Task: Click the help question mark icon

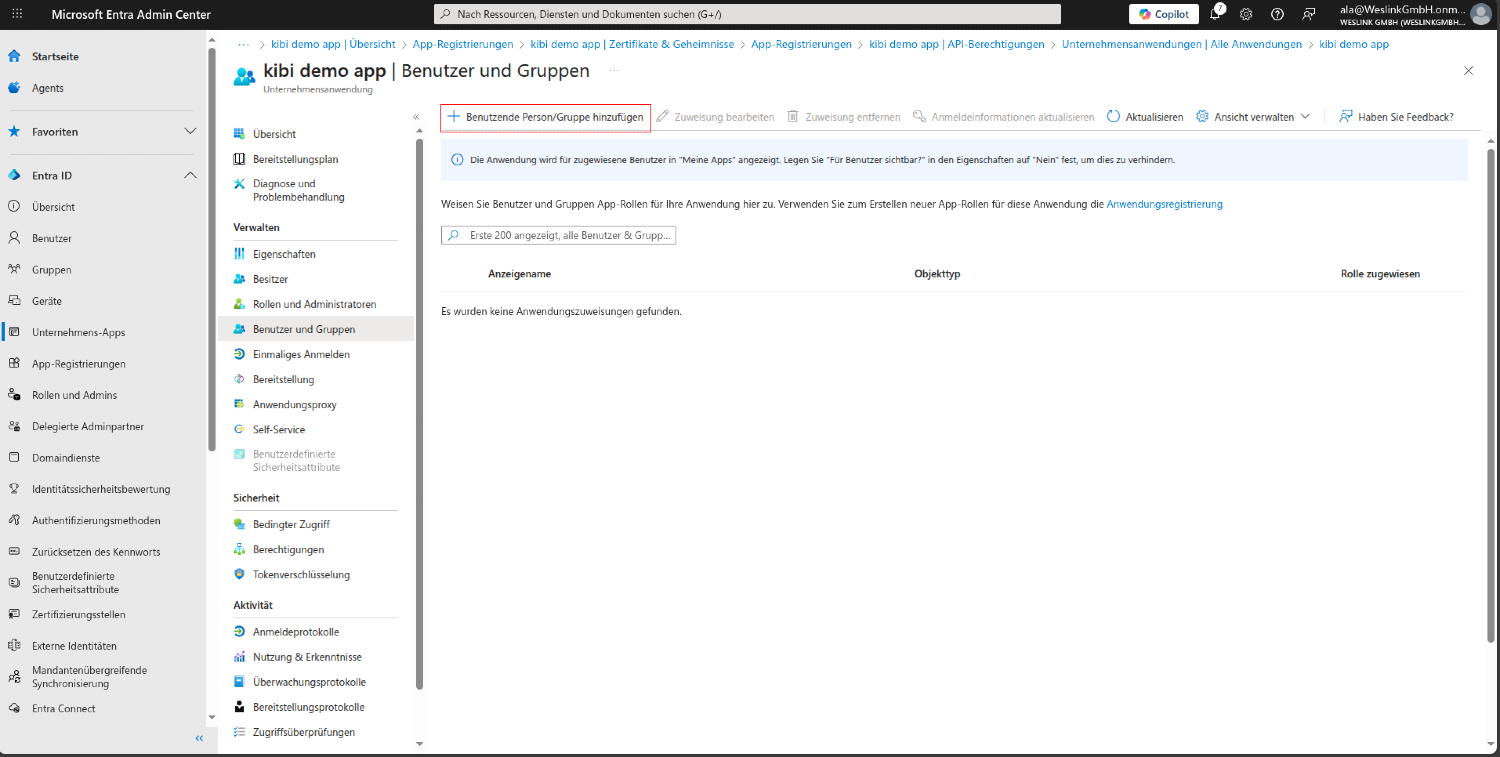Action: tap(1277, 14)
